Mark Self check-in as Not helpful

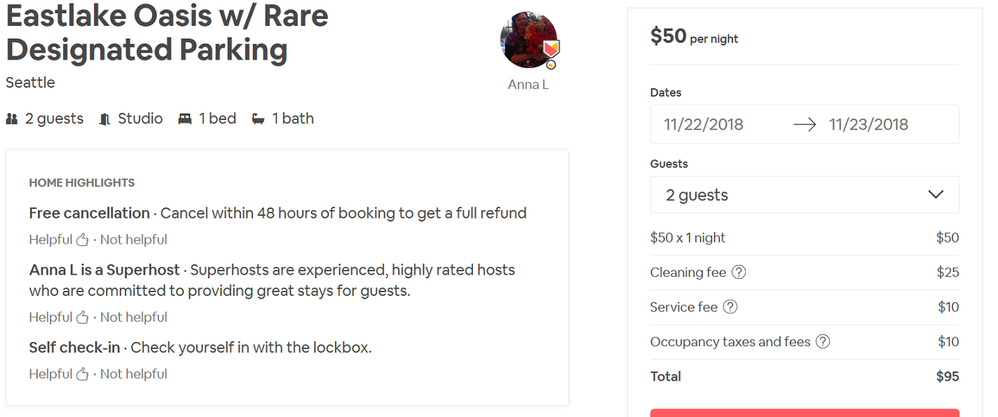(x=133, y=374)
